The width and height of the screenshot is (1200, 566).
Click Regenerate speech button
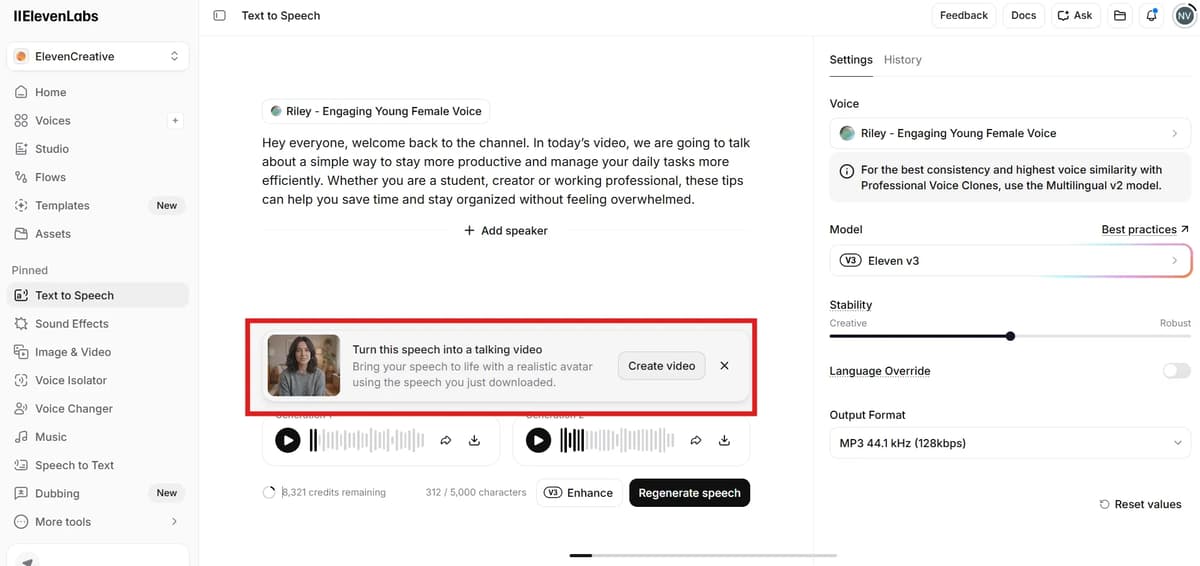click(x=689, y=493)
